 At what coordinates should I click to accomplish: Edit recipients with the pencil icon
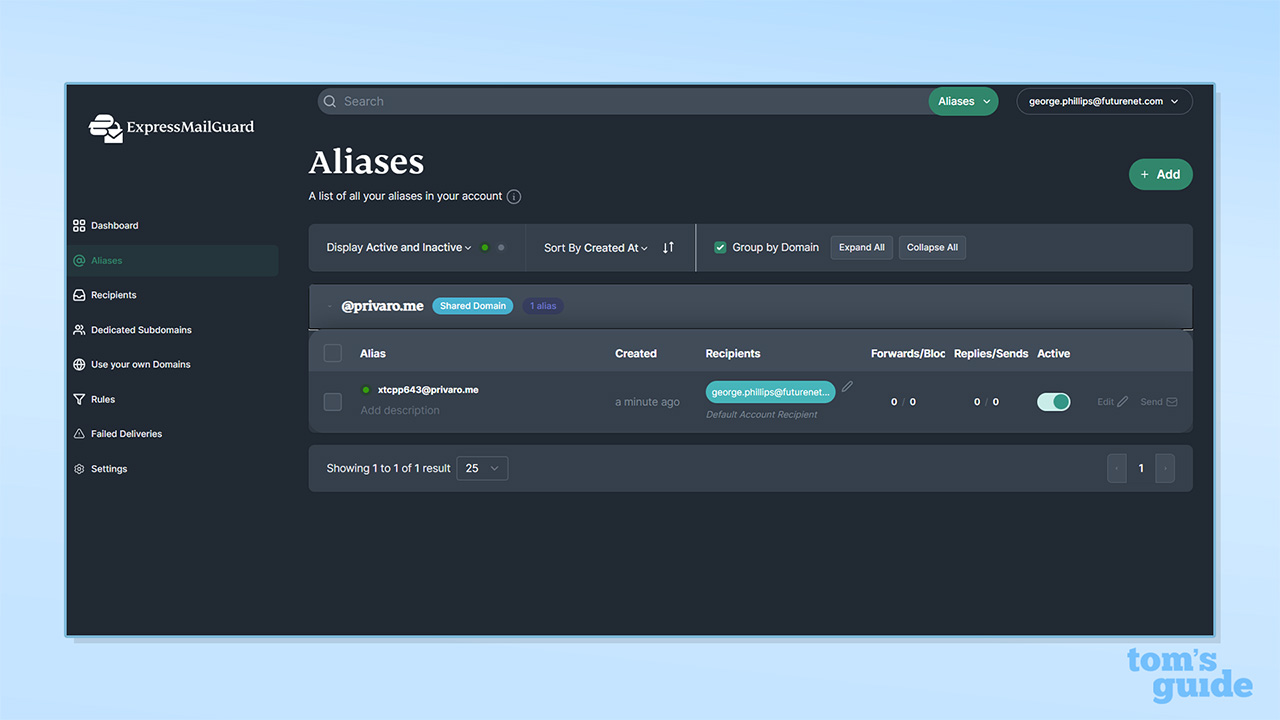click(x=846, y=384)
